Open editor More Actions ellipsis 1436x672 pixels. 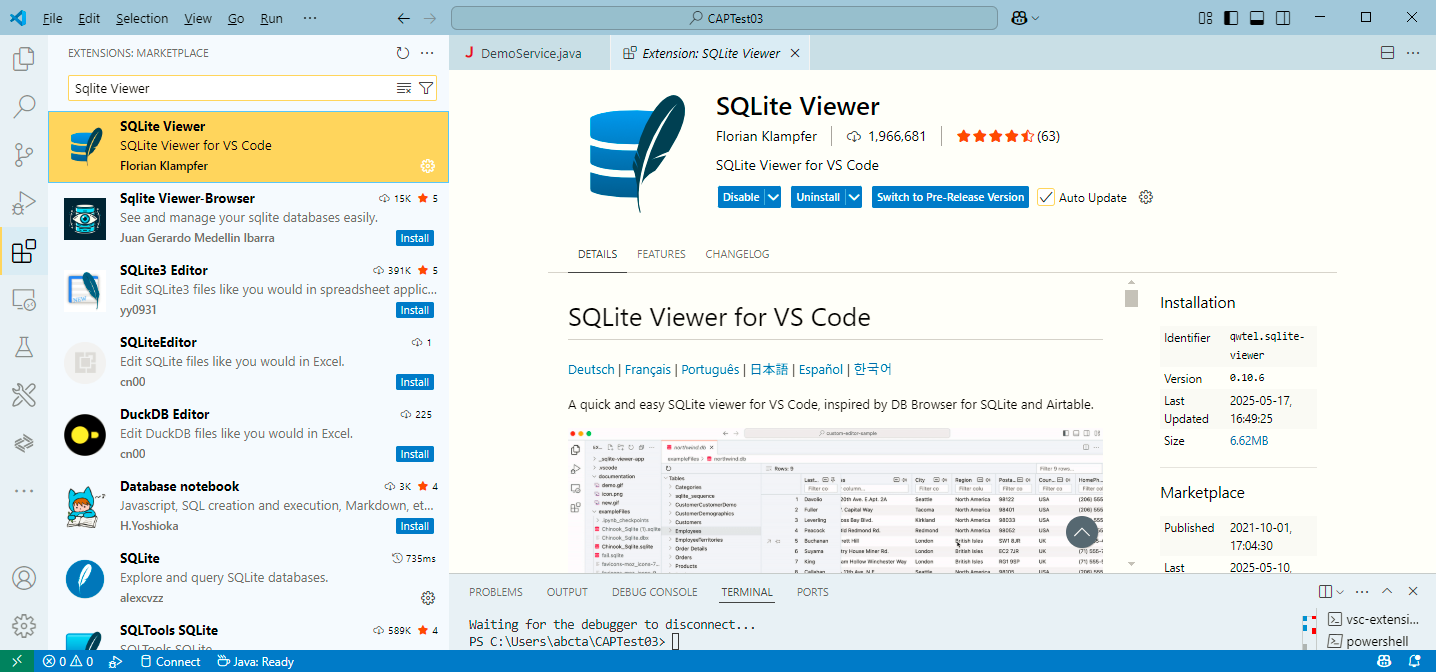[1414, 53]
